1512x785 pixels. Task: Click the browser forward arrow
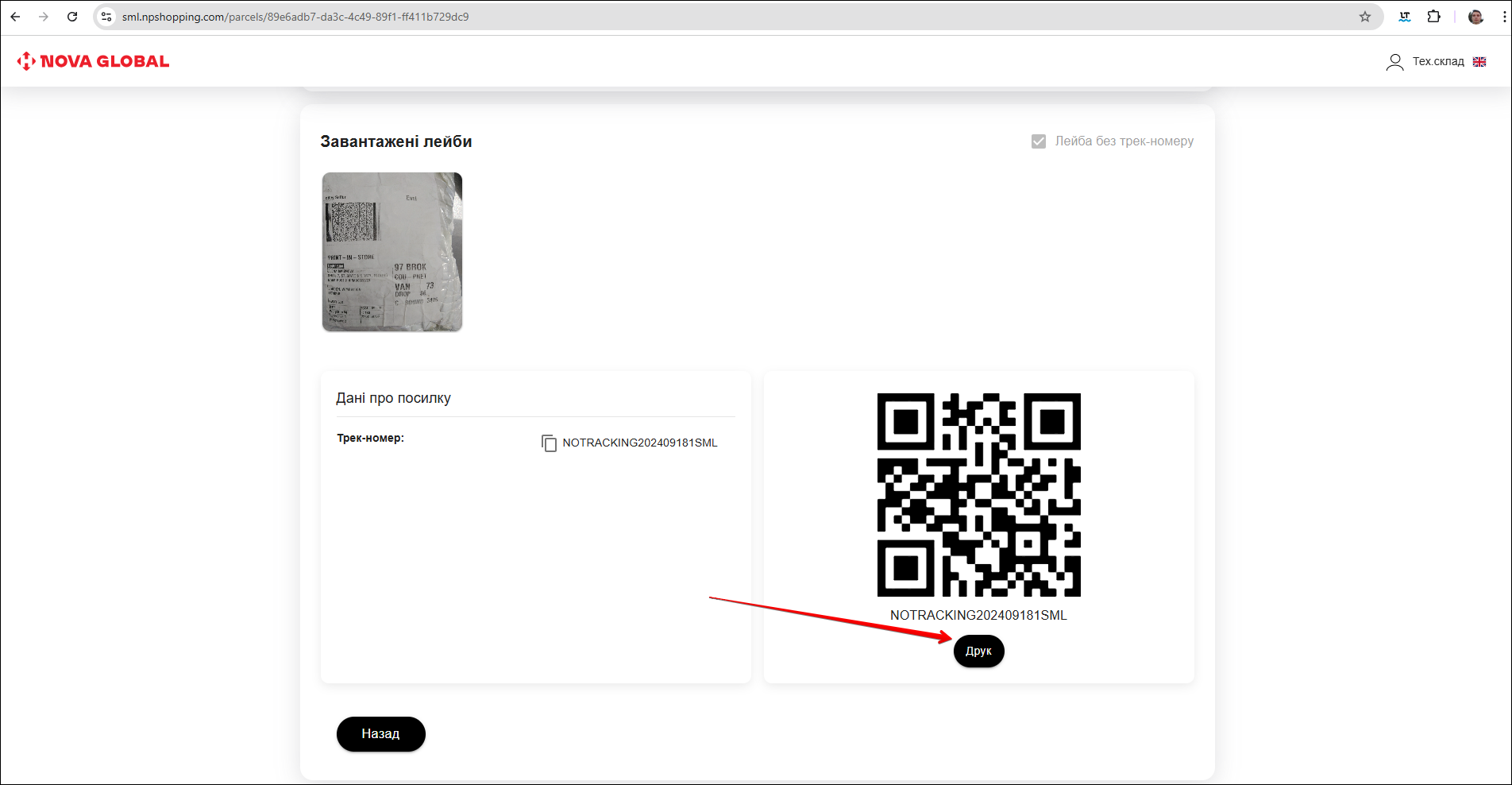44,17
